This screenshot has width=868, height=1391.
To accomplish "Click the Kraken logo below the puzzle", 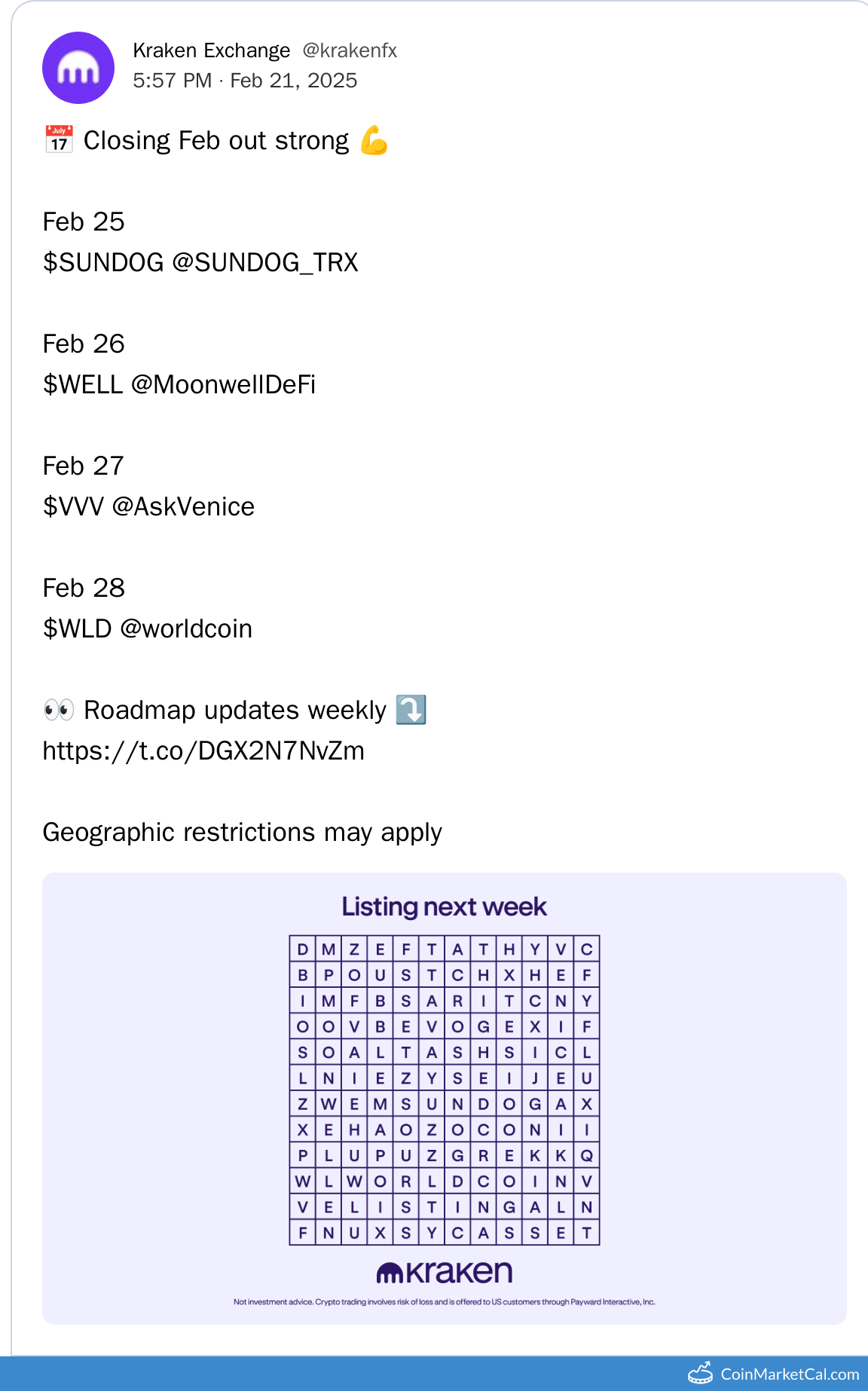I will (x=445, y=1272).
